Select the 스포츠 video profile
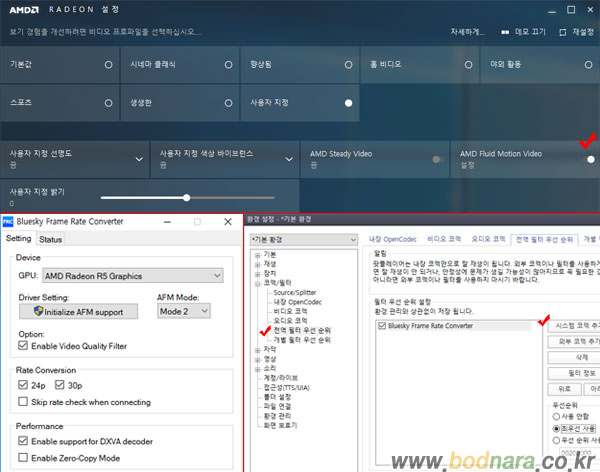600x472 pixels. click(x=60, y=103)
